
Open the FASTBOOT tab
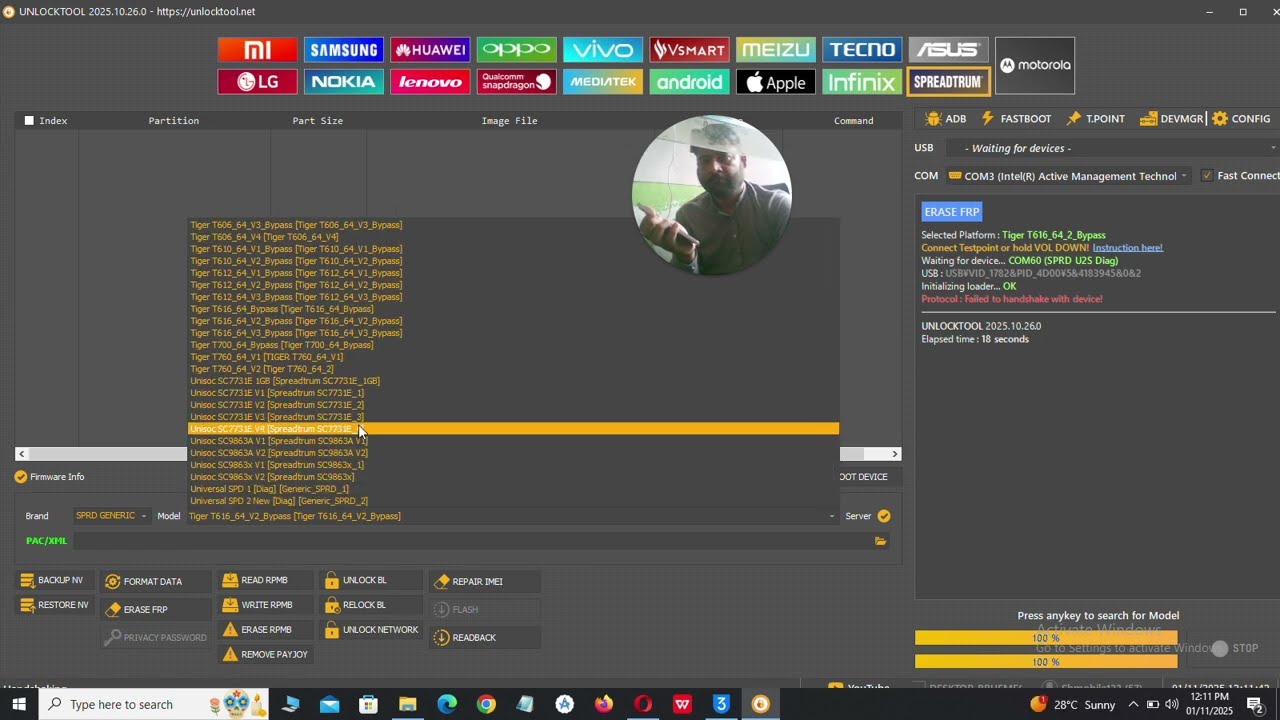(1016, 119)
